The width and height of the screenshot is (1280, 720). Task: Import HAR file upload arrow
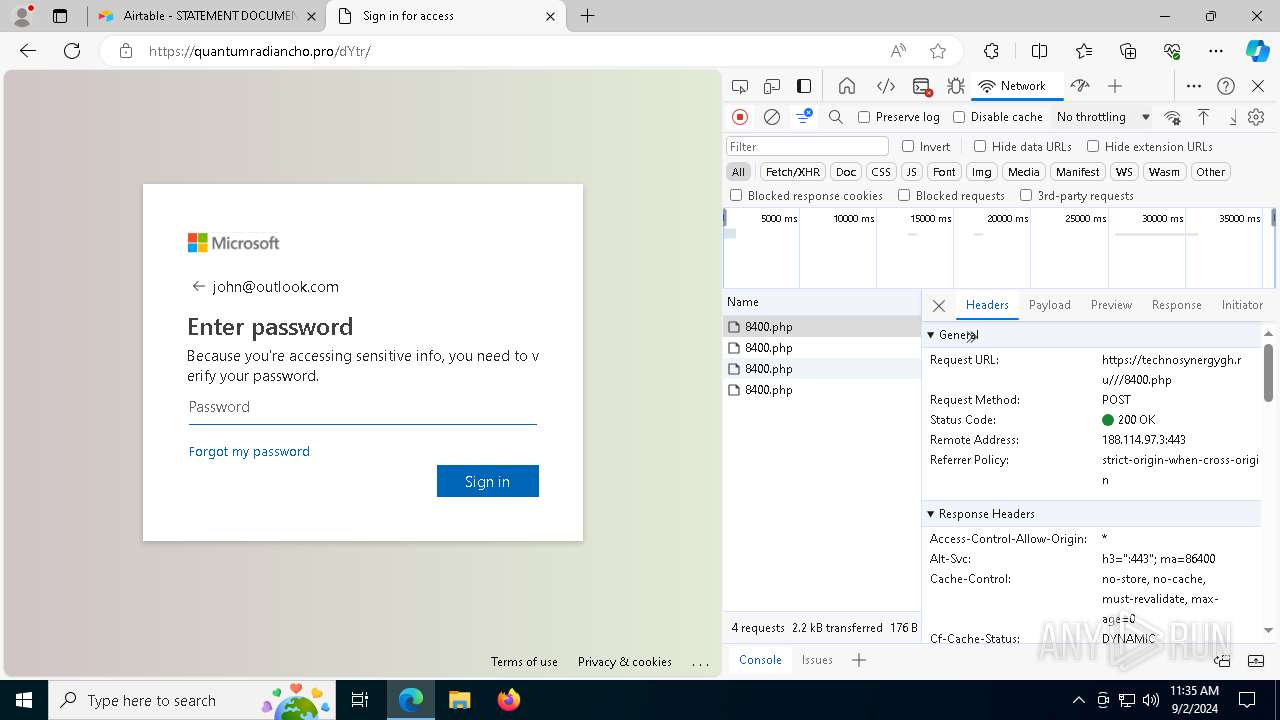pos(1204,117)
